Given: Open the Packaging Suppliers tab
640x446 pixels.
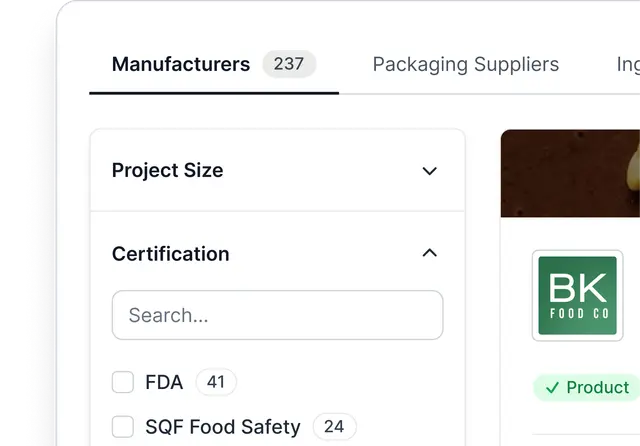Looking at the screenshot, I should click(465, 64).
